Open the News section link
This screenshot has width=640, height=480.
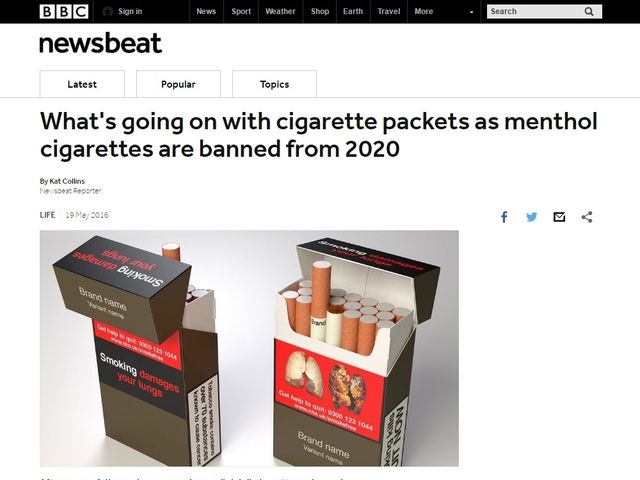[x=206, y=11]
